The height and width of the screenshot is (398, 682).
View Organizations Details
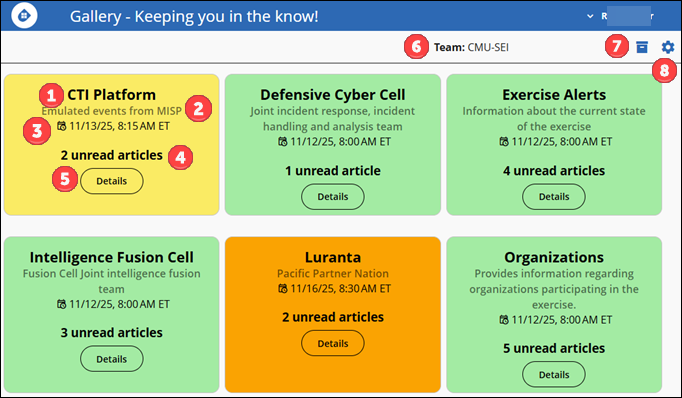pos(554,375)
